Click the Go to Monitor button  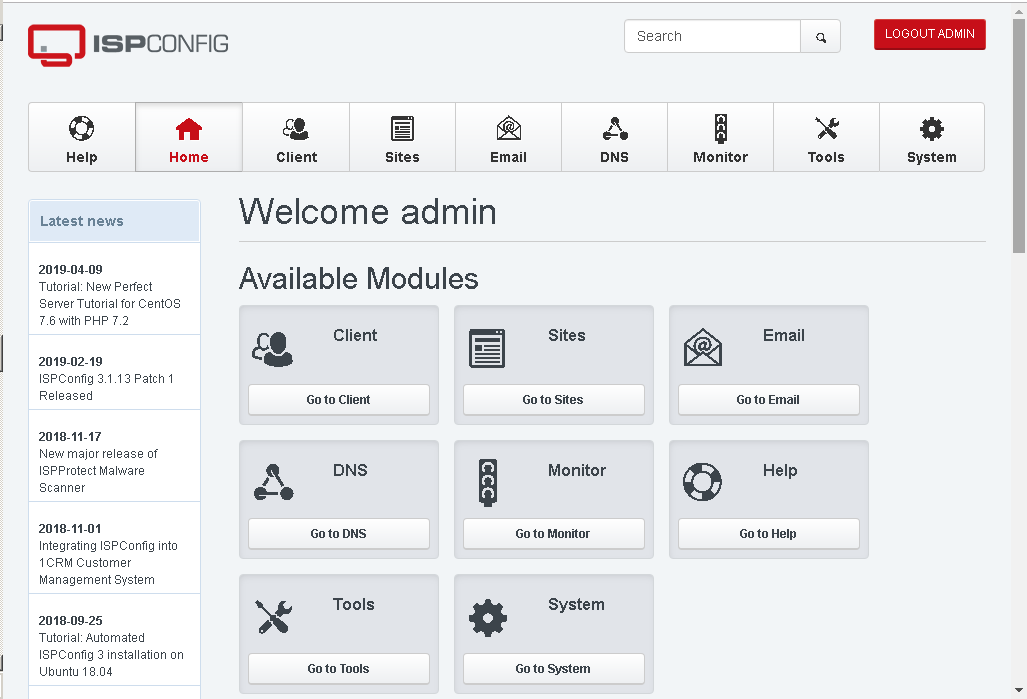[x=553, y=534]
